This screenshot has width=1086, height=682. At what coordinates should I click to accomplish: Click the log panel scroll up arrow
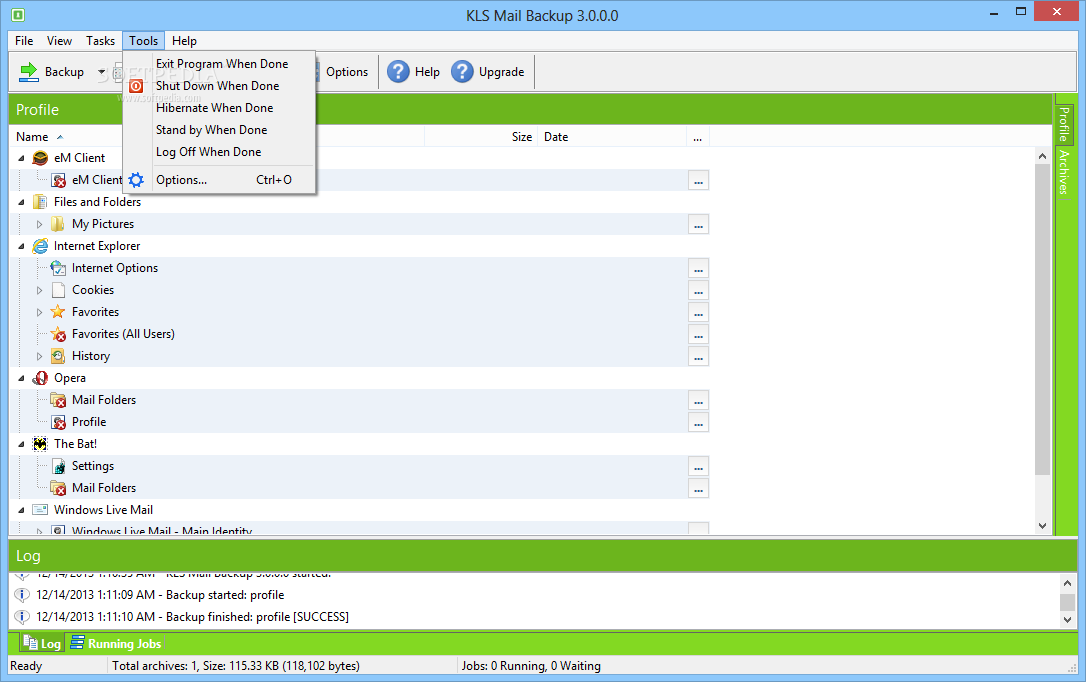pos(1067,583)
